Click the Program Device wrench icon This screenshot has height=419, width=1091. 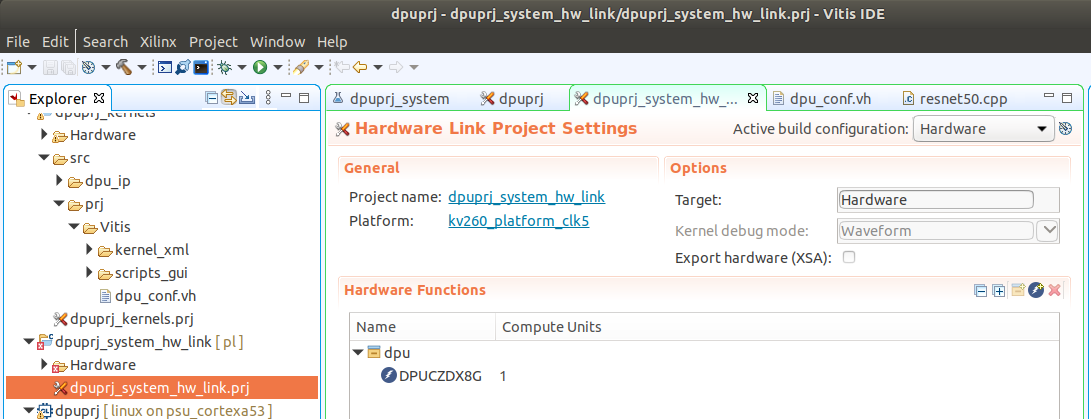183,68
